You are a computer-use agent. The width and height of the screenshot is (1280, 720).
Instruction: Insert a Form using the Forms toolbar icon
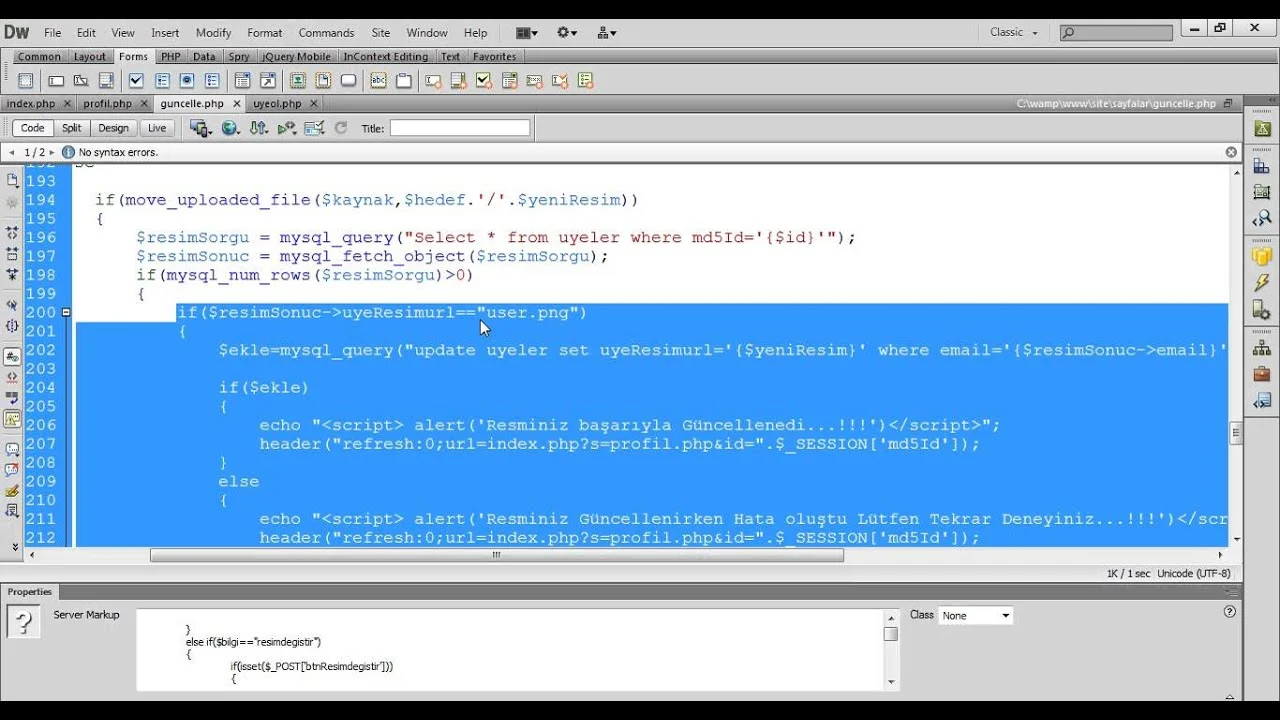coord(25,81)
